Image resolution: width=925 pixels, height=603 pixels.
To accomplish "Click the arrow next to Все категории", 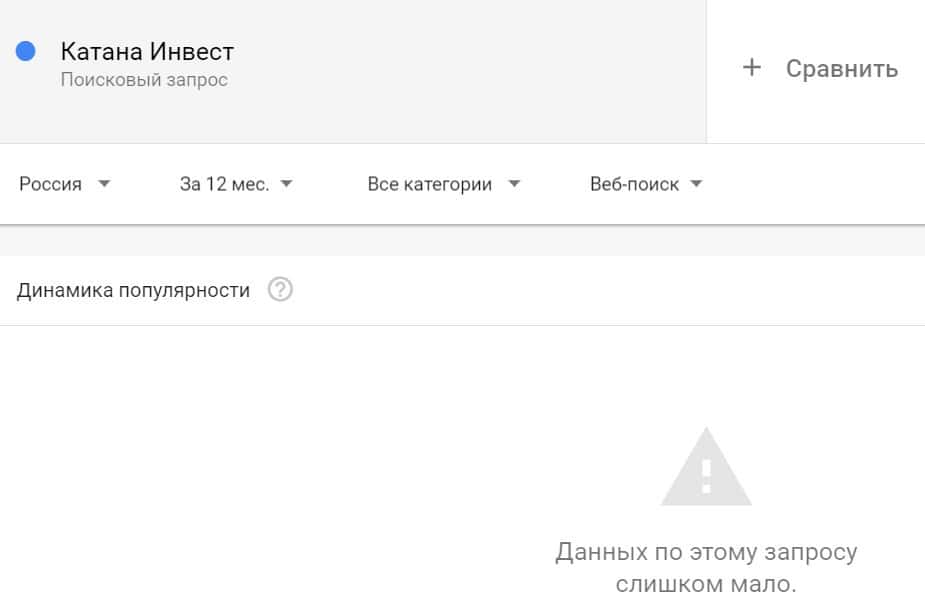I will tap(514, 184).
